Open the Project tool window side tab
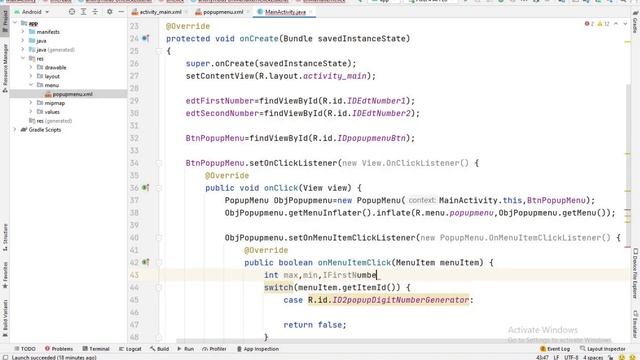 point(5,21)
